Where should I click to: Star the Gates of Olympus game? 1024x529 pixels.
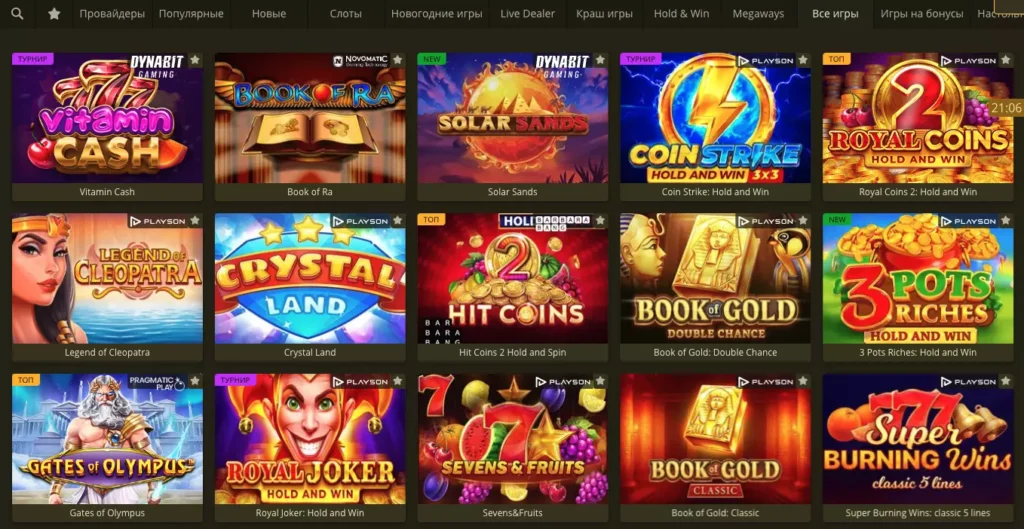[x=195, y=381]
